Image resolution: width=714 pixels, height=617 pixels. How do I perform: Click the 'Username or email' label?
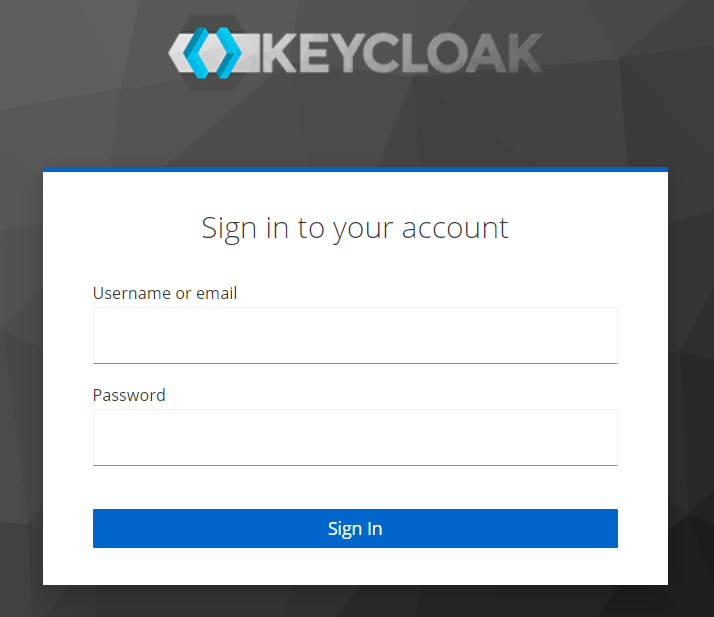[x=165, y=293]
